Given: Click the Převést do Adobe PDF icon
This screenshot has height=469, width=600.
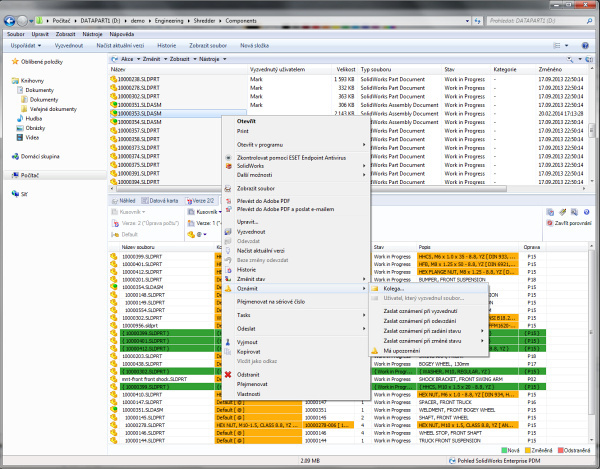Looking at the screenshot, I should tap(228, 201).
